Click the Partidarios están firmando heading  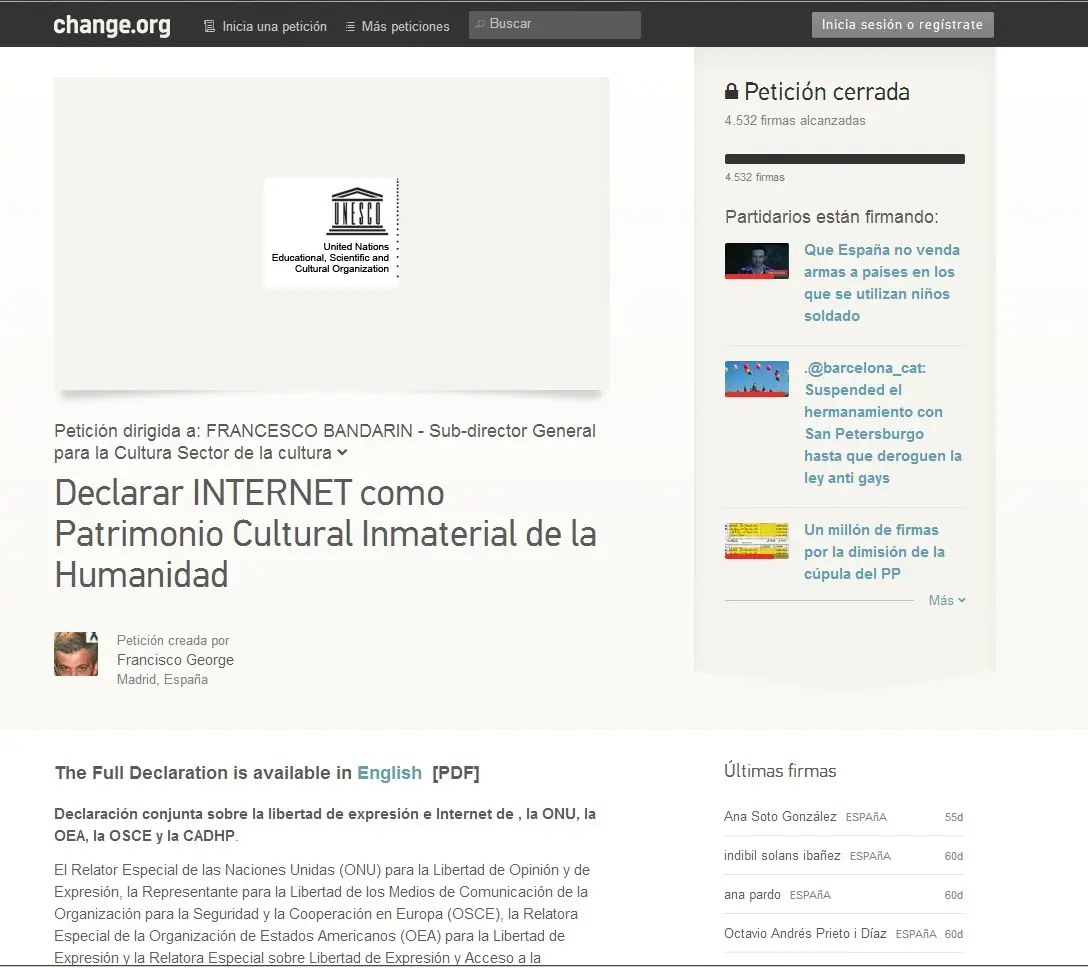[831, 217]
